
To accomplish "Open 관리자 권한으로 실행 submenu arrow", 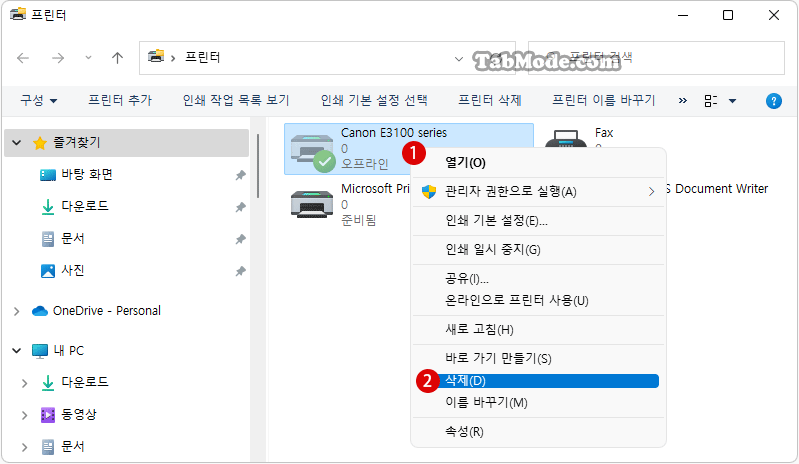I will coord(651,192).
